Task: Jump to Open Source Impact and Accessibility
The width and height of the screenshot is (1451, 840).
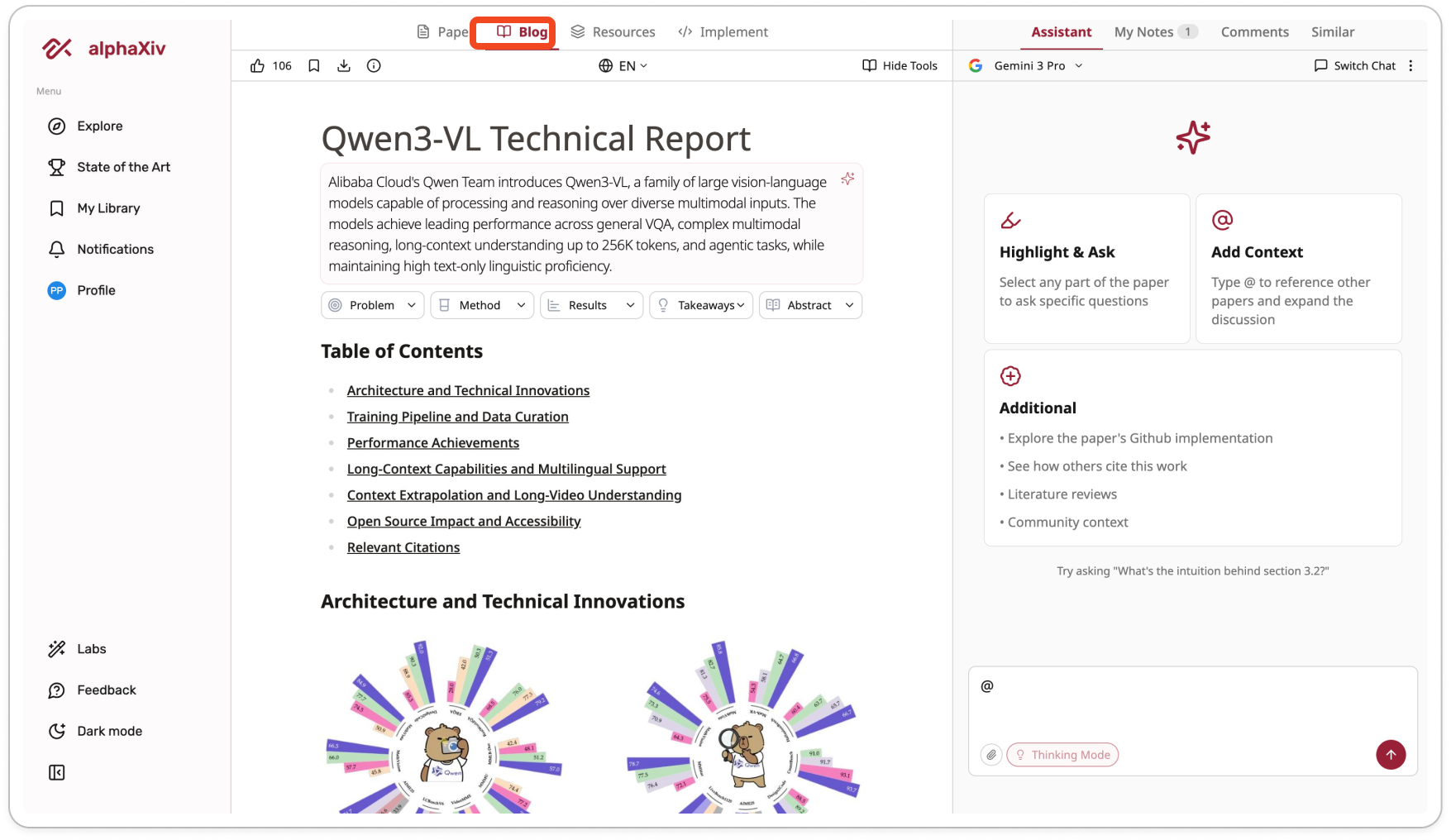Action: 464,522
